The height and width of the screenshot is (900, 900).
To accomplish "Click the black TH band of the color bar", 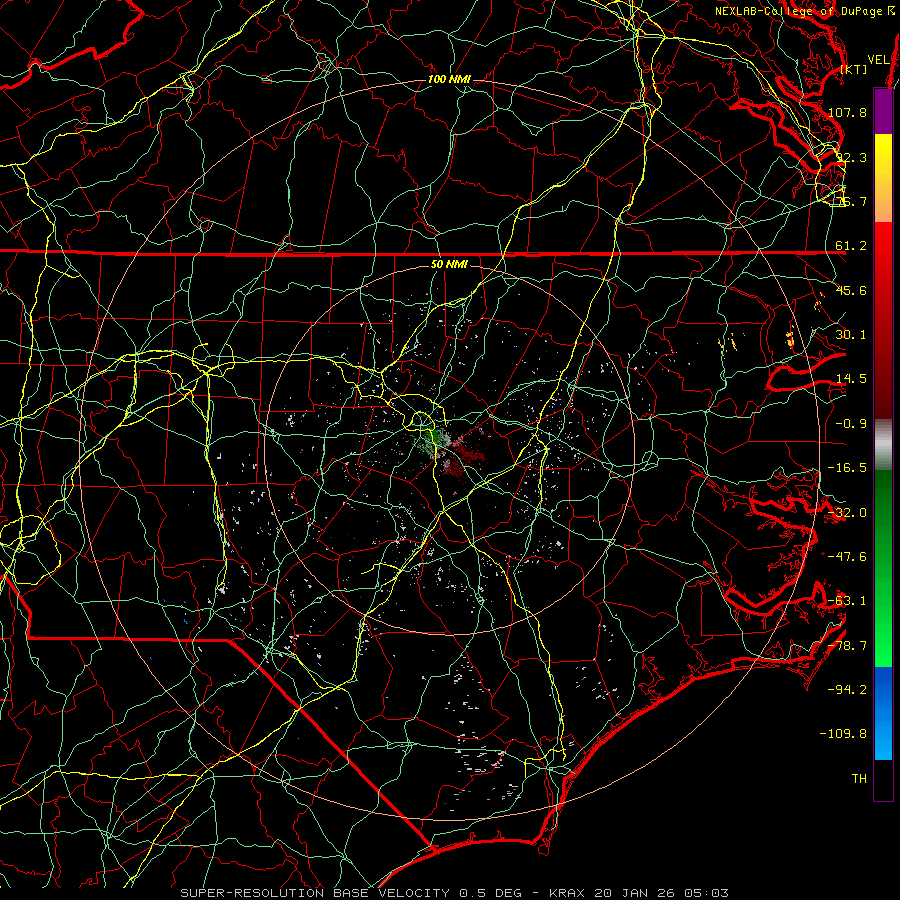I will (883, 779).
